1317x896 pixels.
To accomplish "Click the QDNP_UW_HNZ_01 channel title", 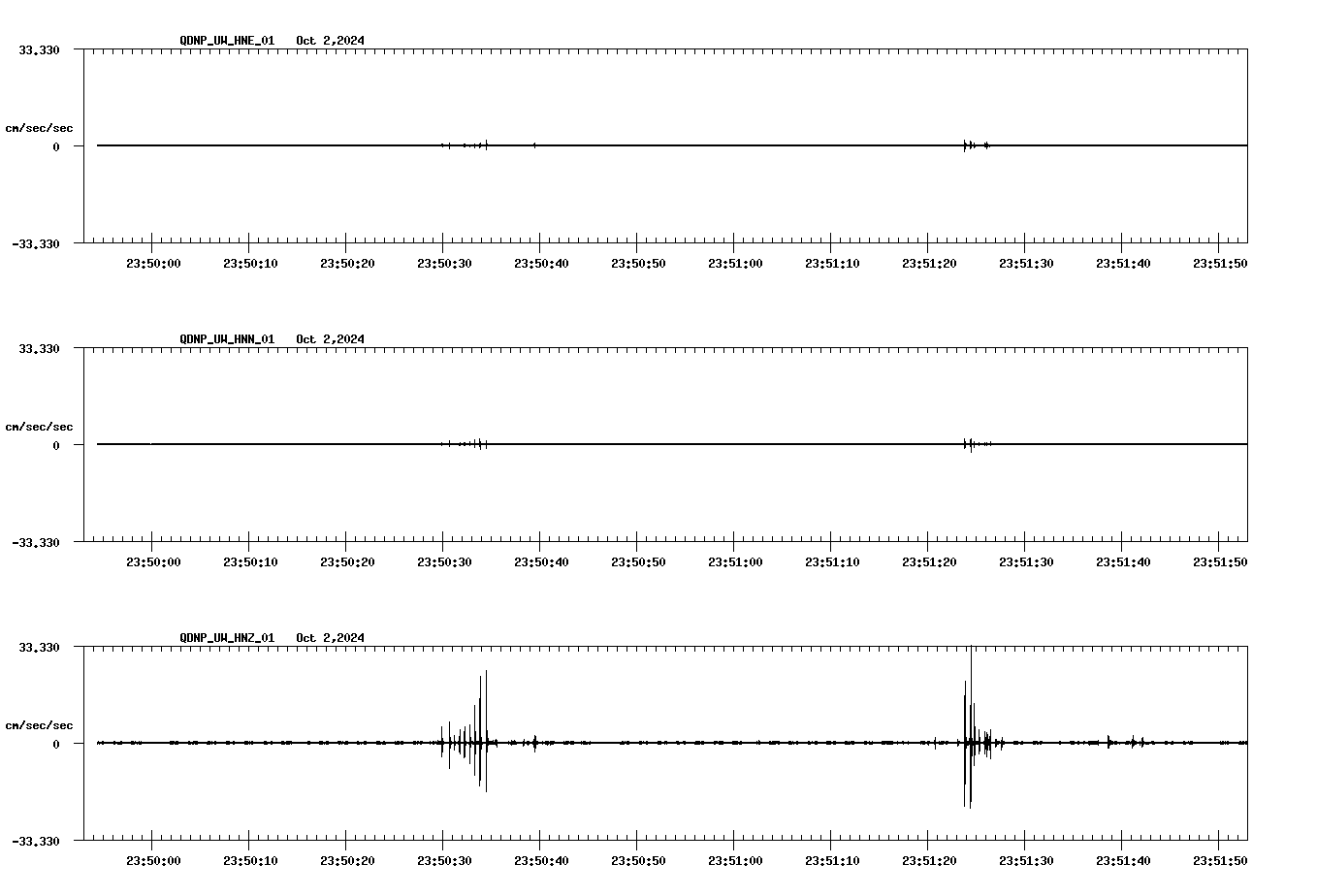I will (x=227, y=638).
